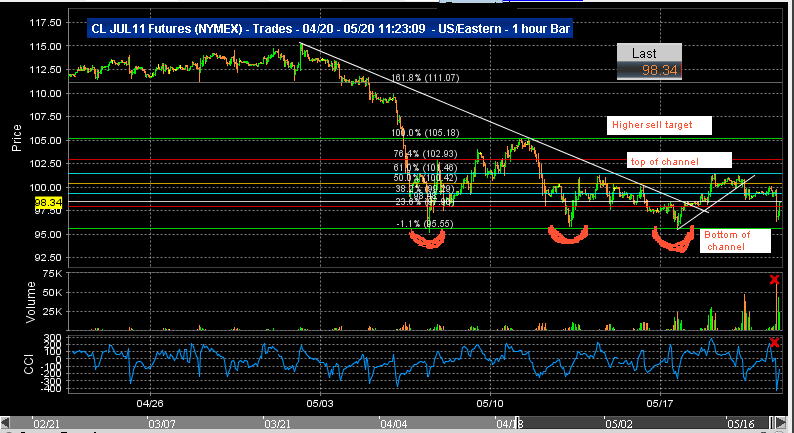Click the 161.8% (111.07) Fibonacci label
The width and height of the screenshot is (794, 433).
tap(425, 77)
